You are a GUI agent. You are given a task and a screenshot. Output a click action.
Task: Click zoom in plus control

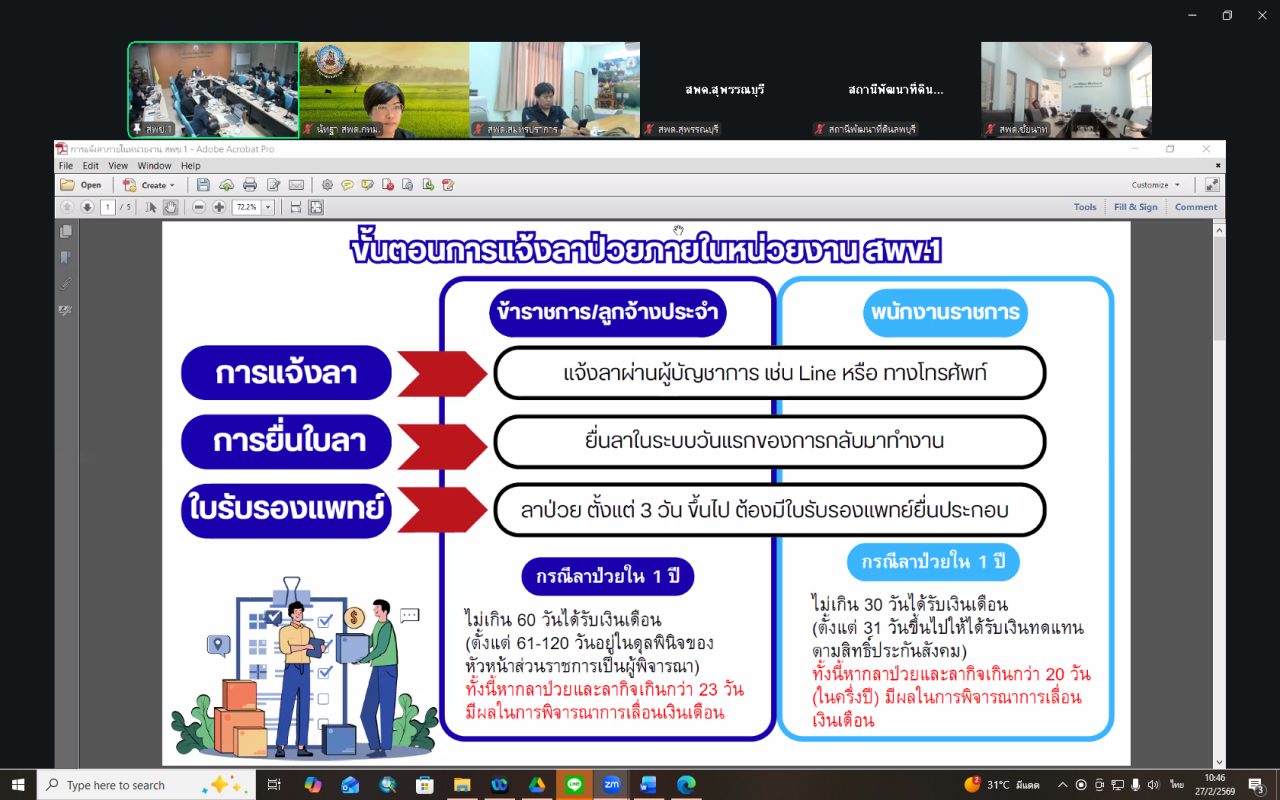click(217, 207)
